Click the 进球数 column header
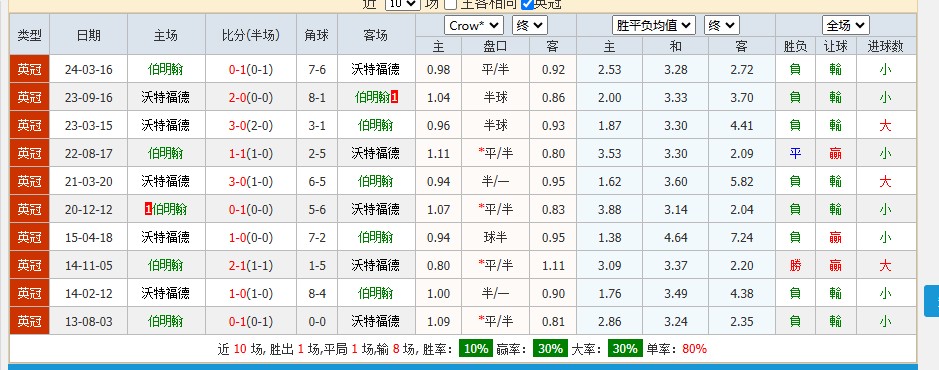This screenshot has width=939, height=370. [886, 46]
